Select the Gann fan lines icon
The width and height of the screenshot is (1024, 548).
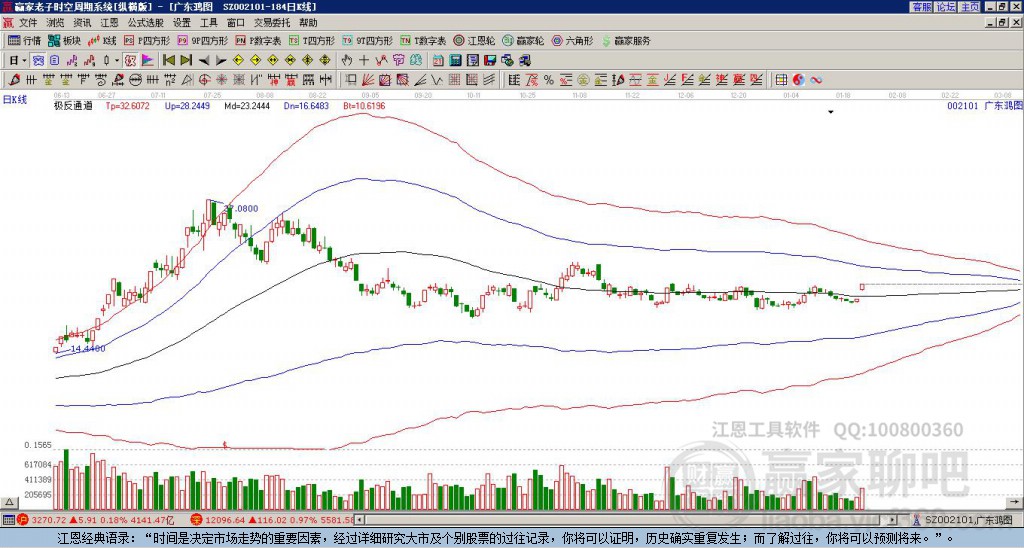[x=368, y=80]
